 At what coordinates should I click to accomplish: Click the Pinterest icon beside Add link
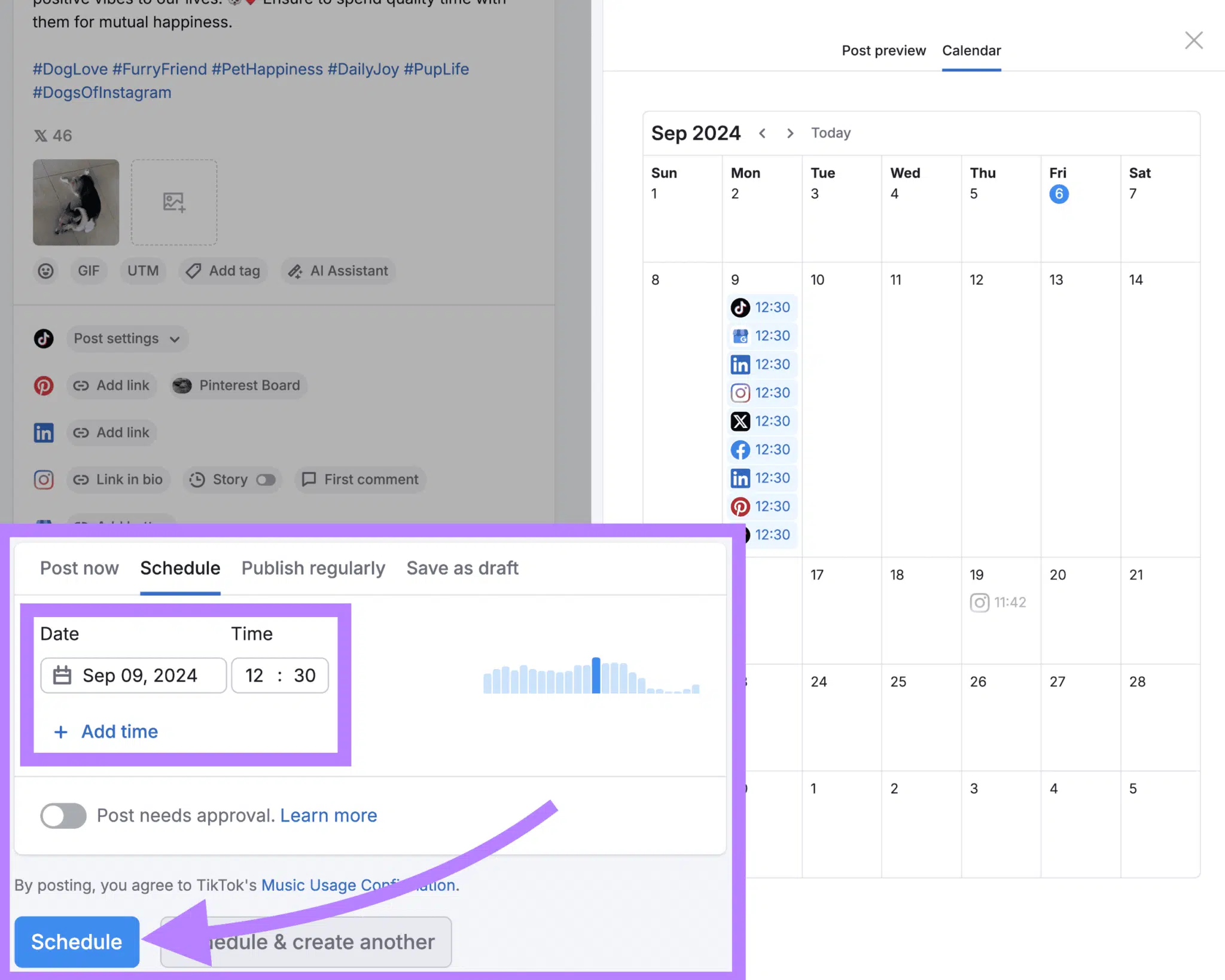(44, 386)
